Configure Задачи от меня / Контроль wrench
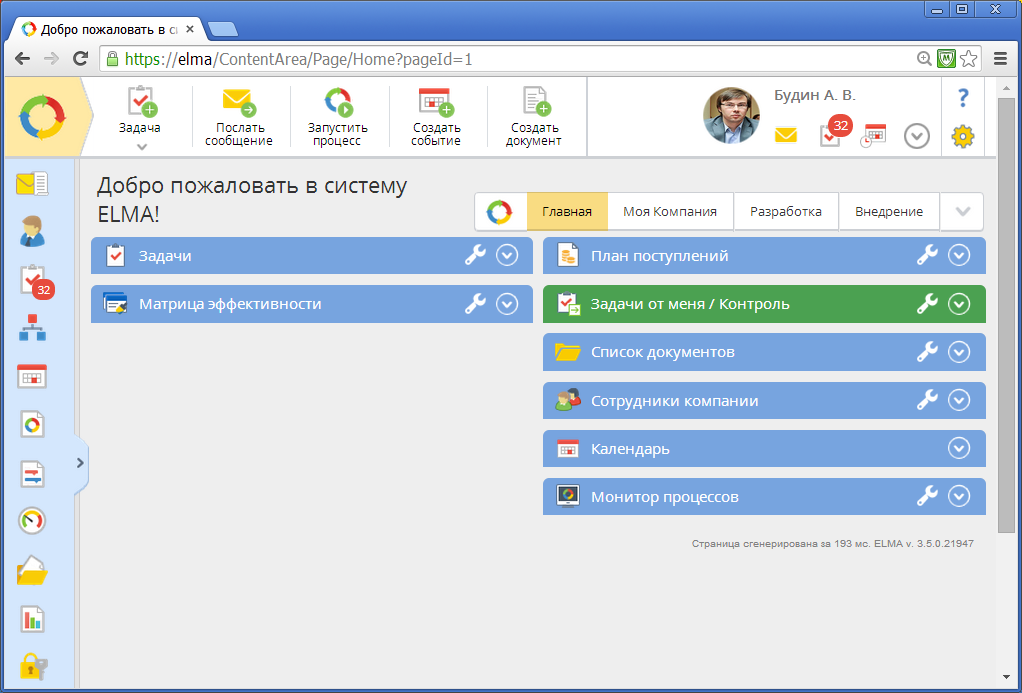The width and height of the screenshot is (1022, 693). 927,303
